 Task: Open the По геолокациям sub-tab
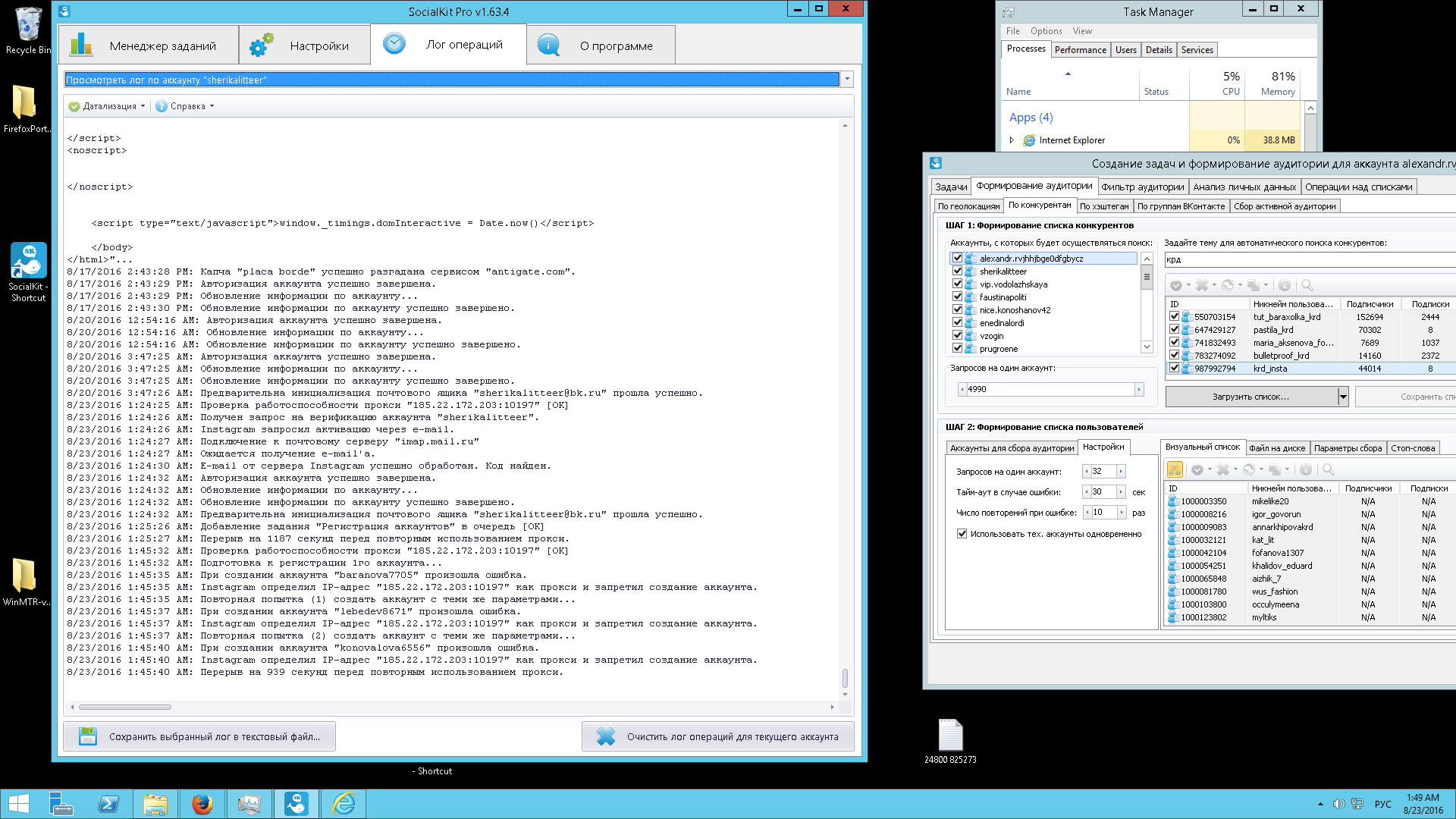pyautogui.click(x=968, y=206)
